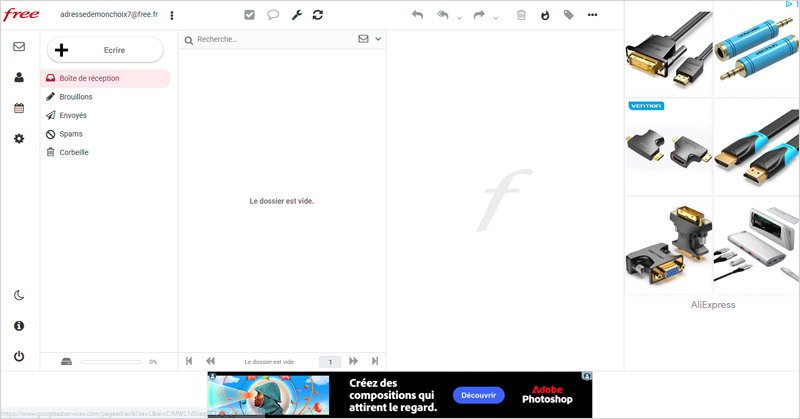
Task: Refresh the mailbox
Action: click(x=318, y=15)
